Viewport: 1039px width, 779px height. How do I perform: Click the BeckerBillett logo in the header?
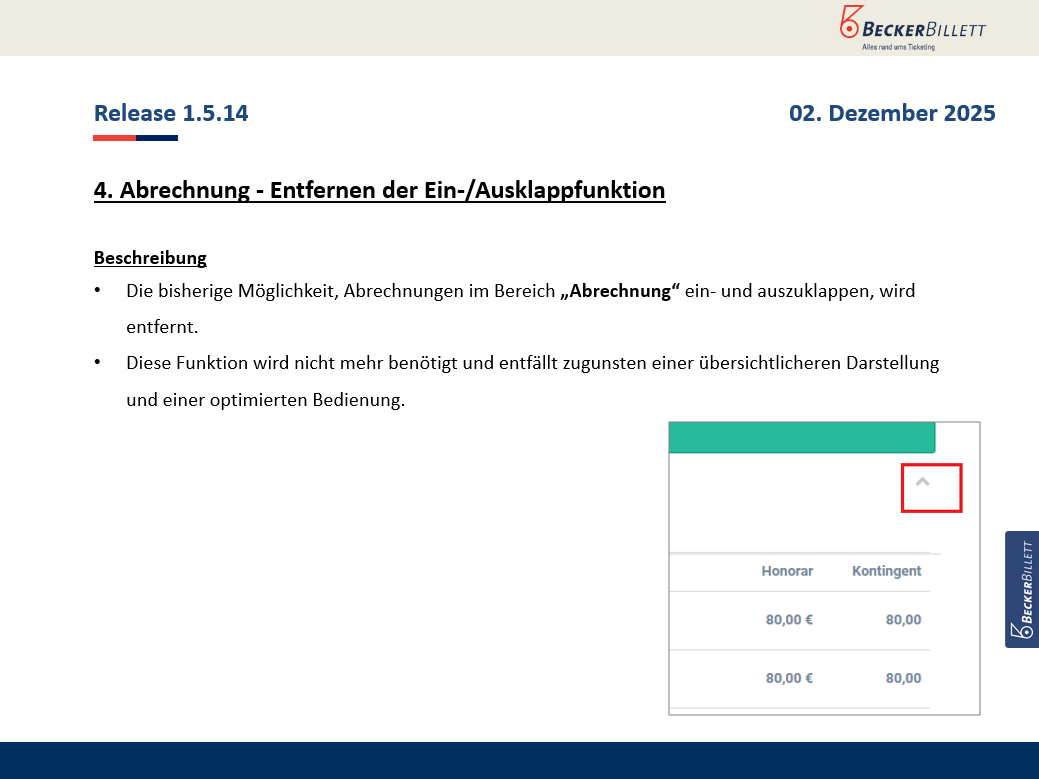point(912,24)
